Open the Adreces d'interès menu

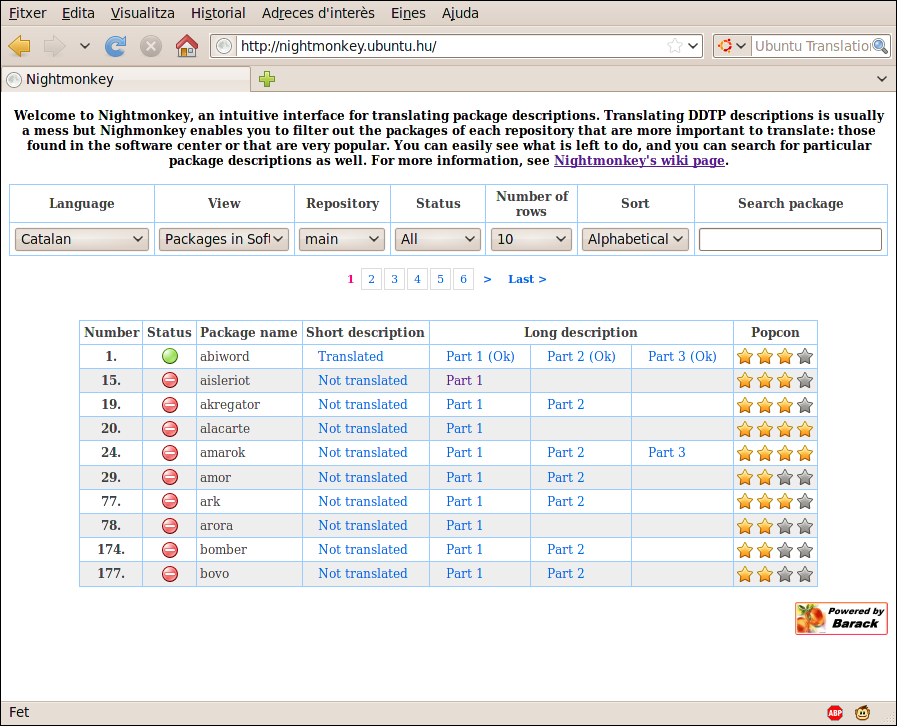coord(318,13)
